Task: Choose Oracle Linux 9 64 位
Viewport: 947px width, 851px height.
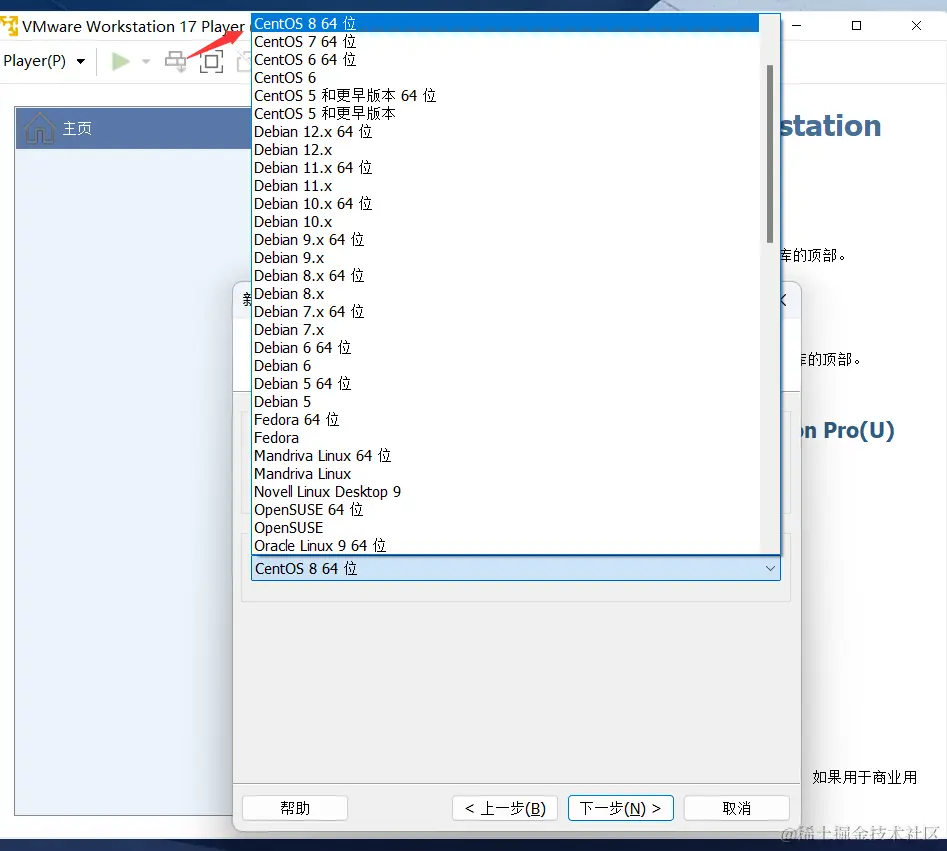Action: pyautogui.click(x=505, y=545)
